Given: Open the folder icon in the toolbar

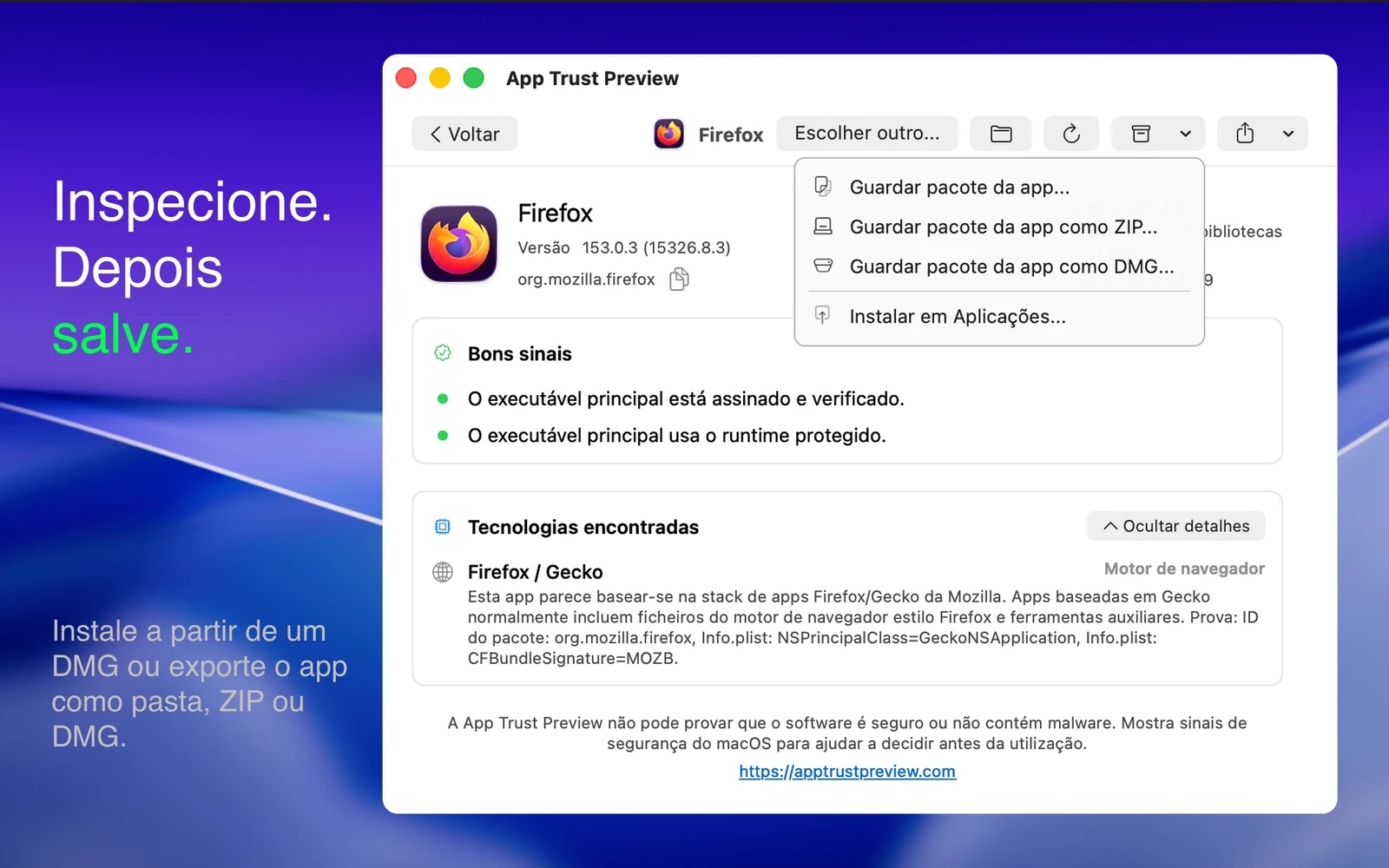Looking at the screenshot, I should tap(1001, 134).
